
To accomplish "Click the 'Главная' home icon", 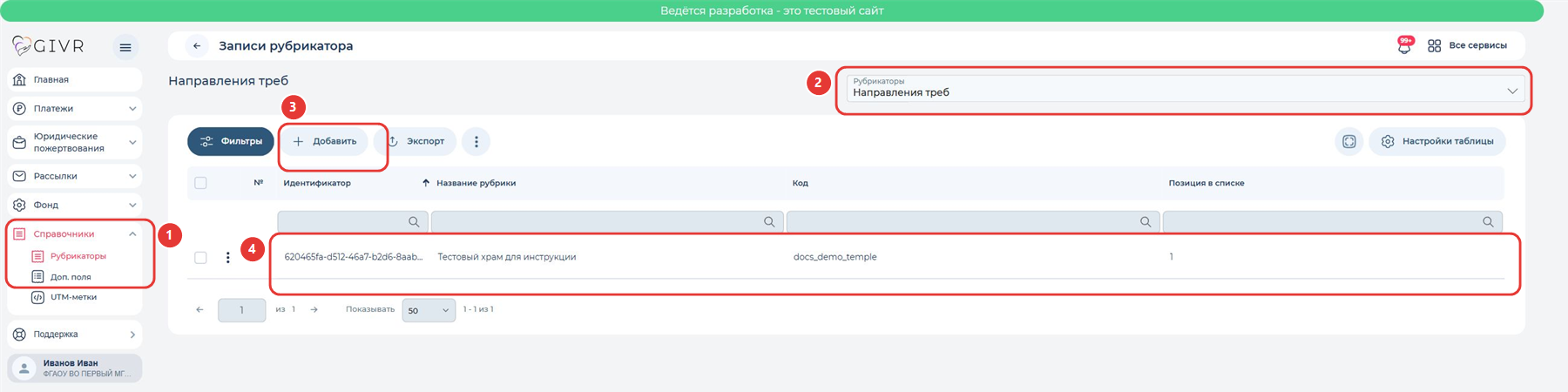I will click(20, 79).
